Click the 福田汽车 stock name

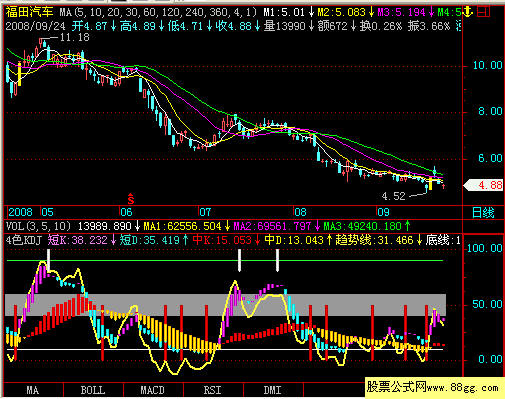(x=29, y=13)
